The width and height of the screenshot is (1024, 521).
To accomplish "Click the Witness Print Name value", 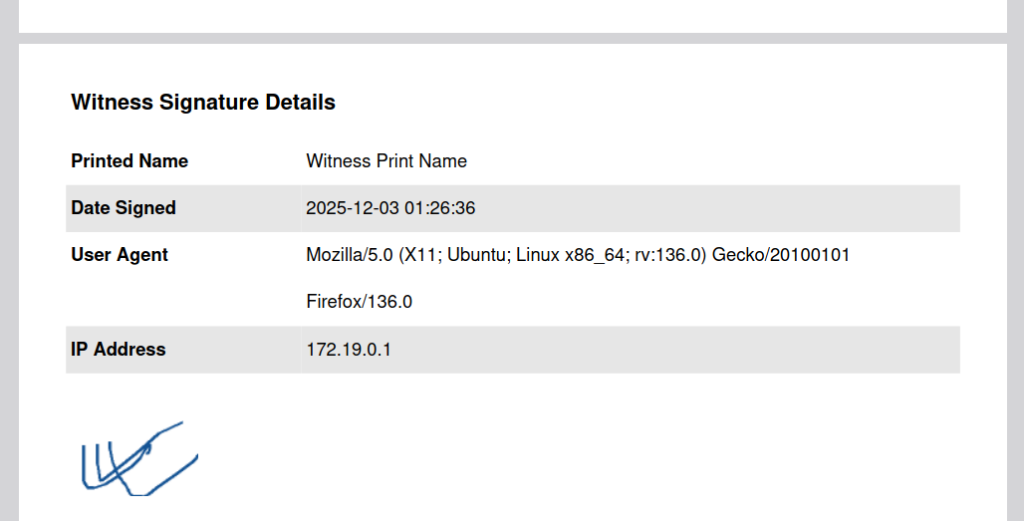I will point(386,161).
